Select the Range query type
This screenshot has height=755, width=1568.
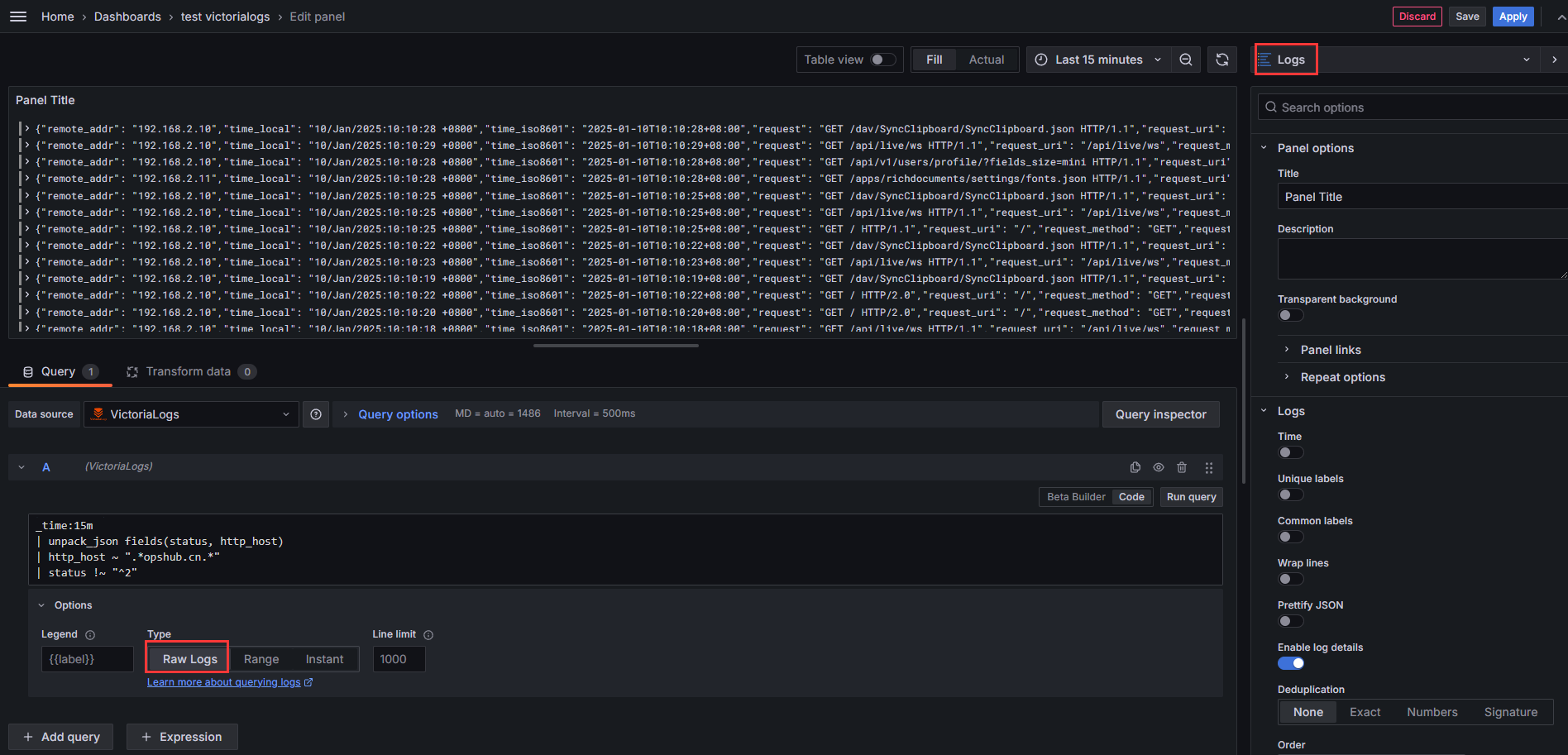tap(261, 659)
